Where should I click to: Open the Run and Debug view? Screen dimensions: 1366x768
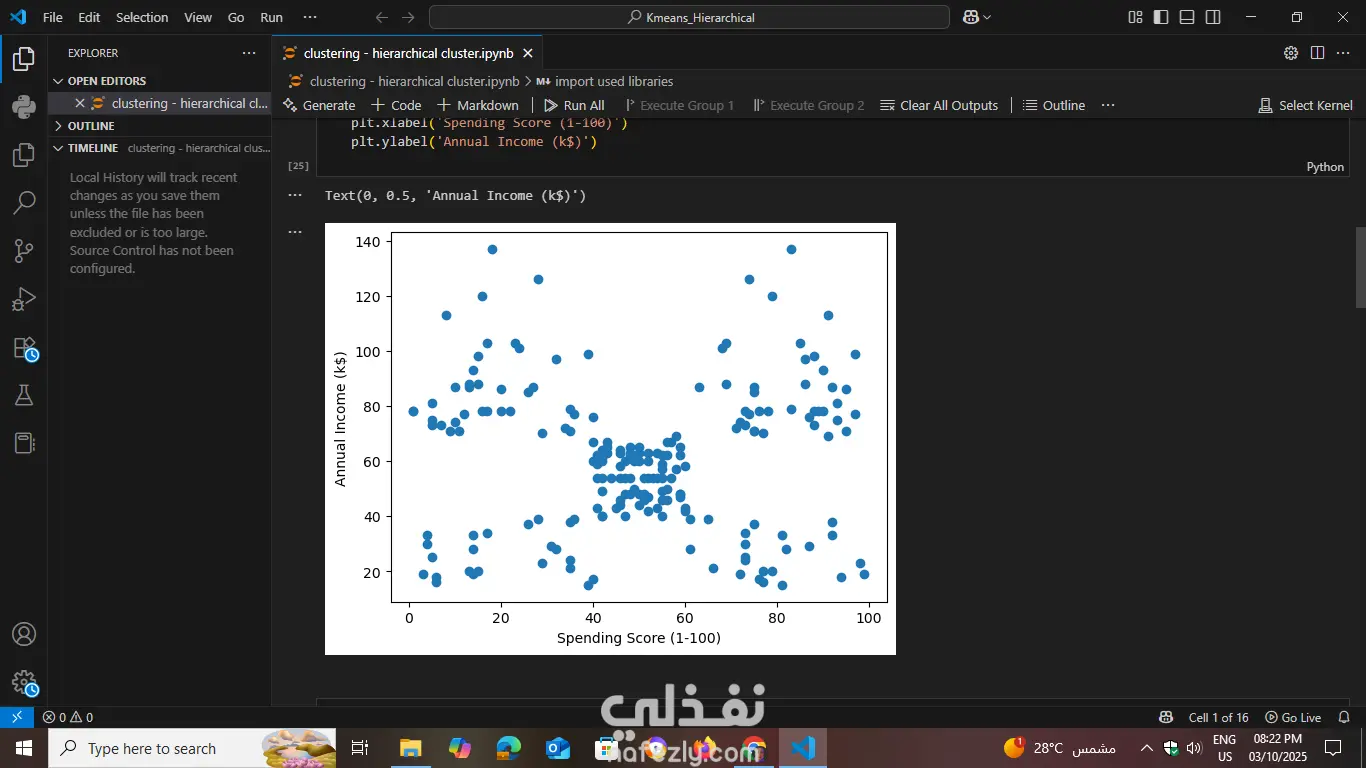(x=22, y=299)
